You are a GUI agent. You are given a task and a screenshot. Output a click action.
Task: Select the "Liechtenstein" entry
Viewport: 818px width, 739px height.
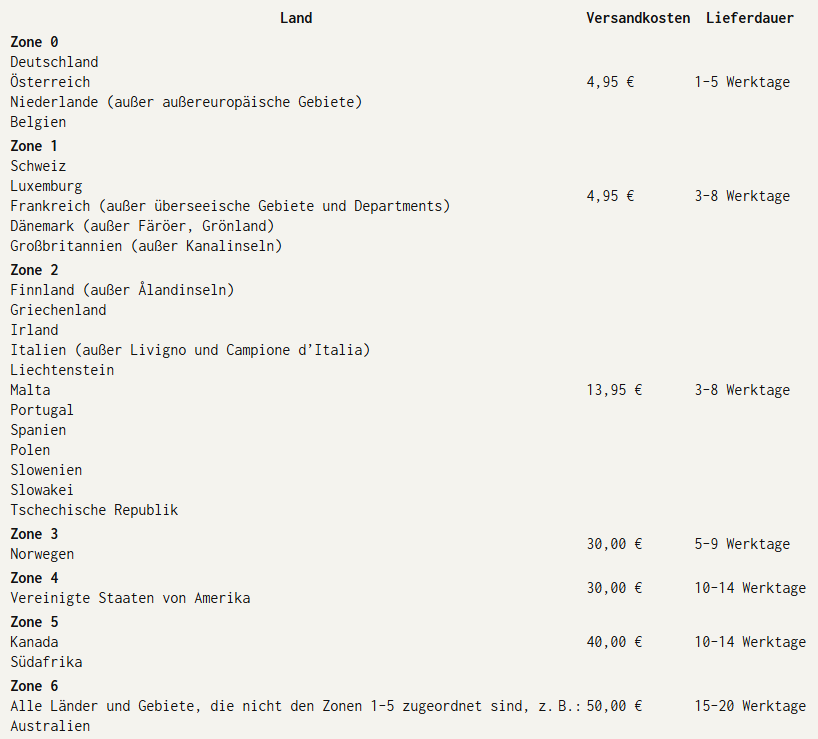click(62, 370)
